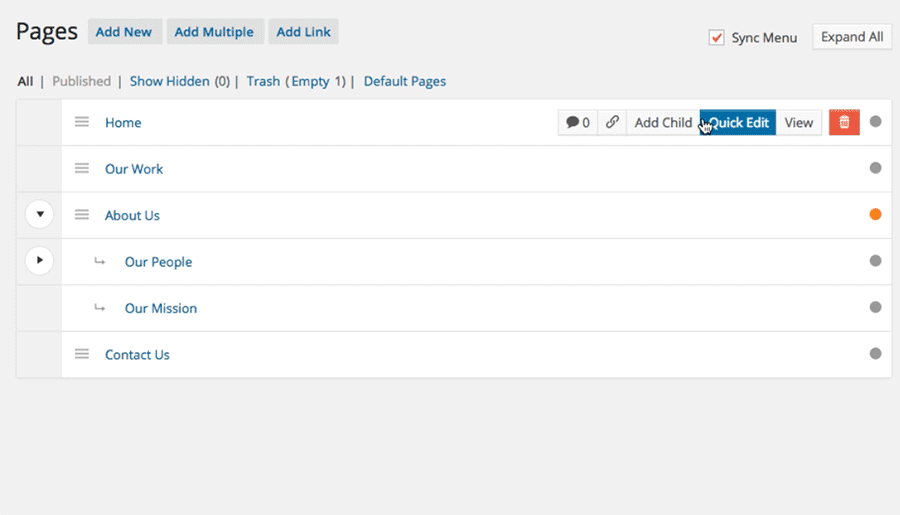The width and height of the screenshot is (900, 515).
Task: Switch to the Published filter
Action: coord(82,81)
